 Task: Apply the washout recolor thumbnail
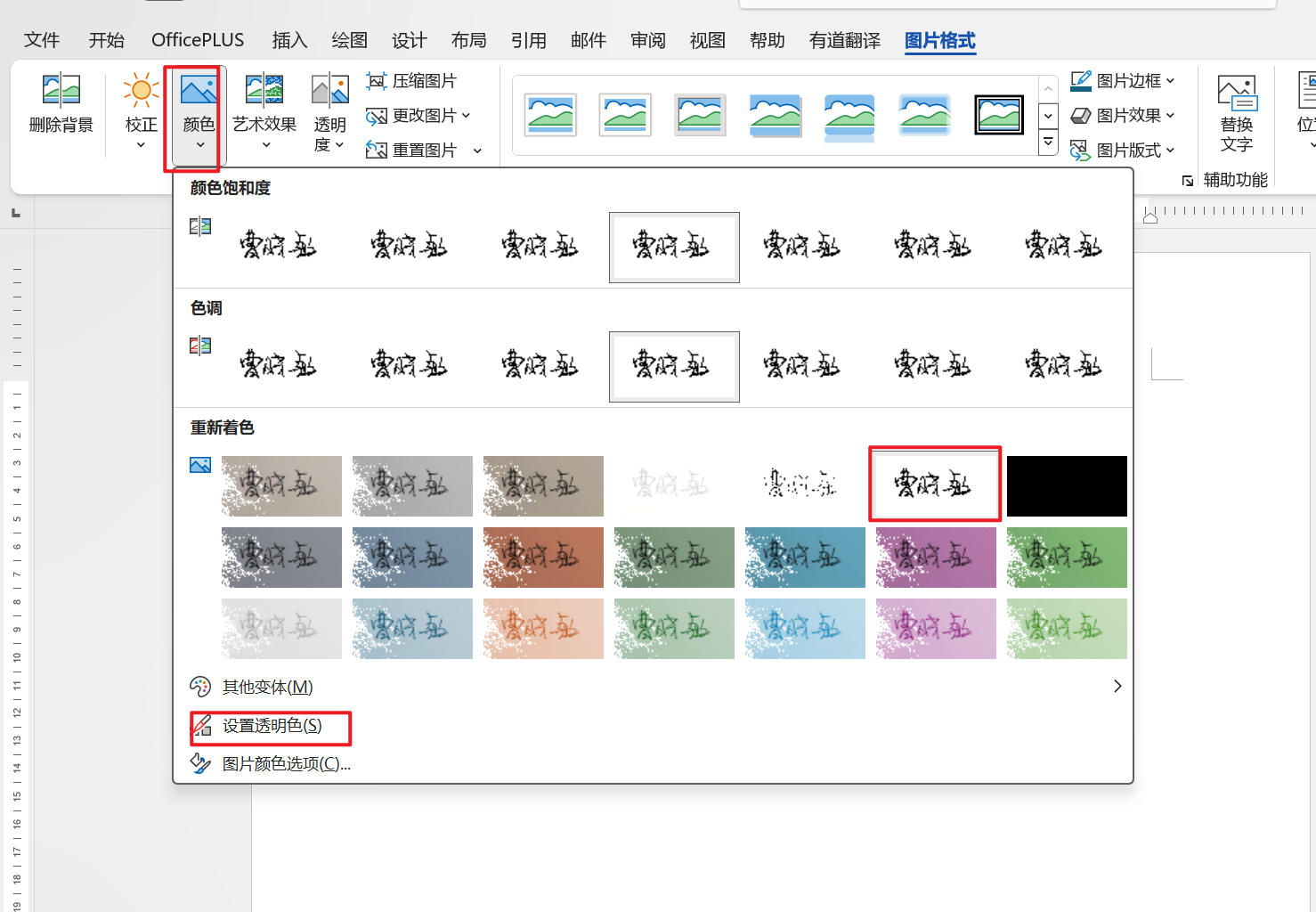pos(674,486)
